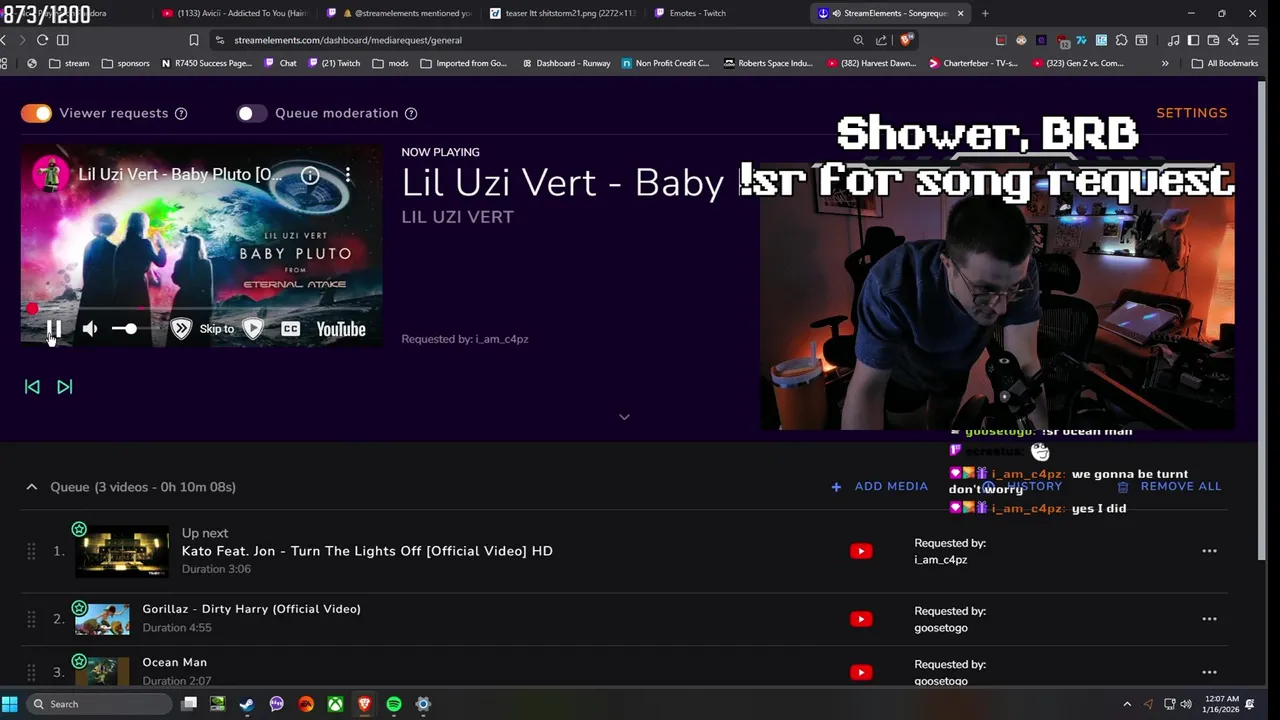Open the stream bookmarks folder

[69, 63]
